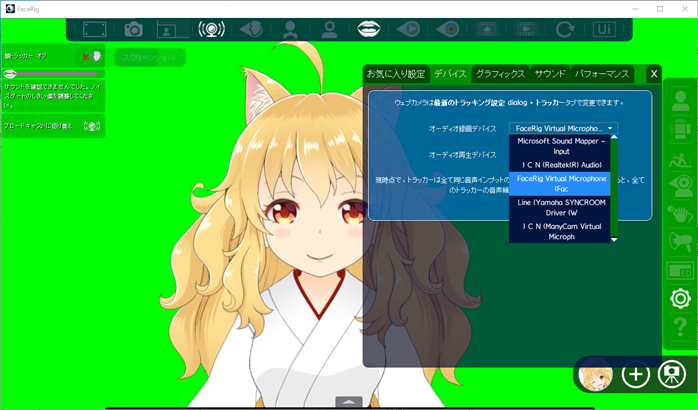Click the eye tracking camera icon in sidebar

click(x=680, y=186)
